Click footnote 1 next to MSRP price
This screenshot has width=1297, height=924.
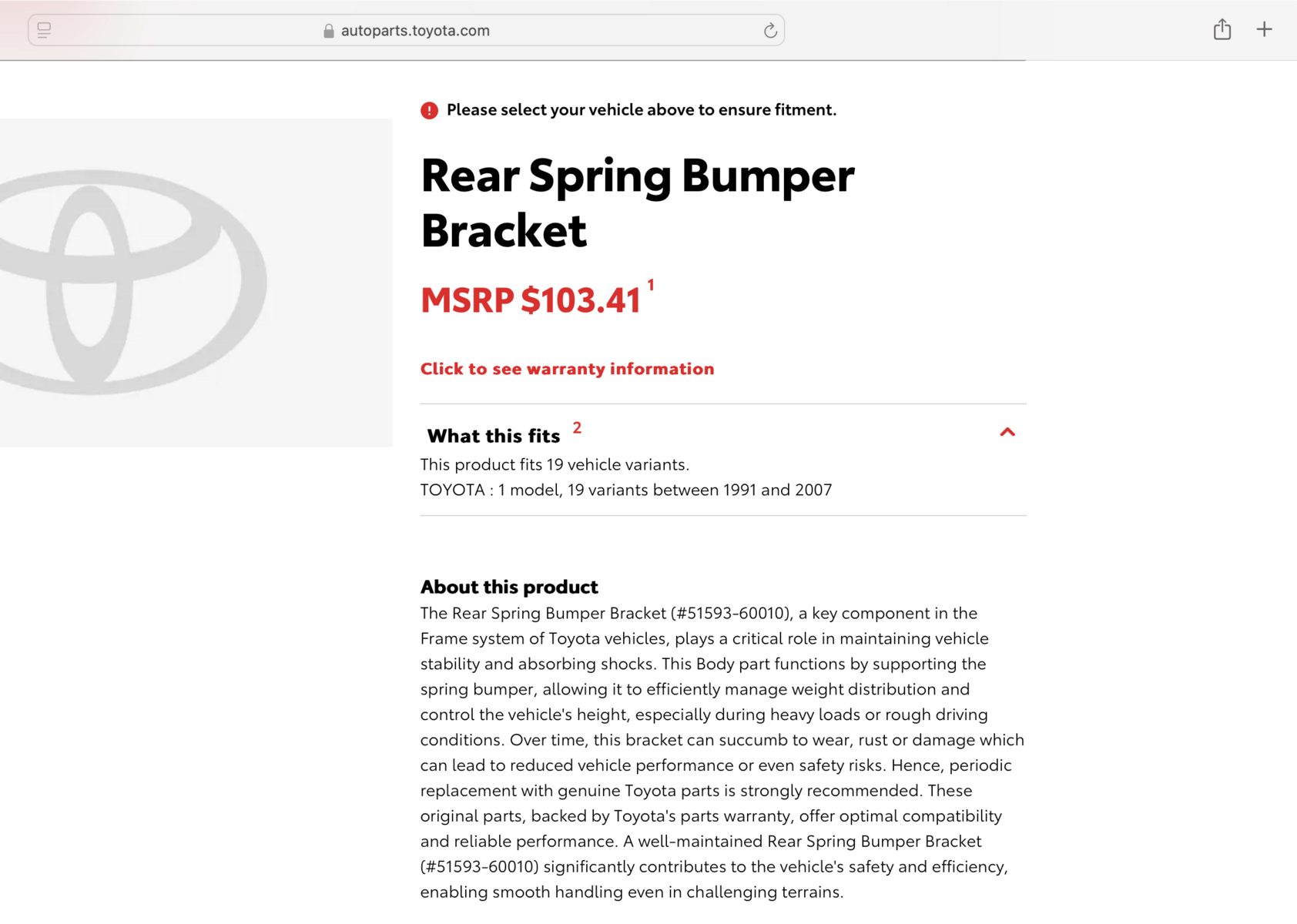651,286
